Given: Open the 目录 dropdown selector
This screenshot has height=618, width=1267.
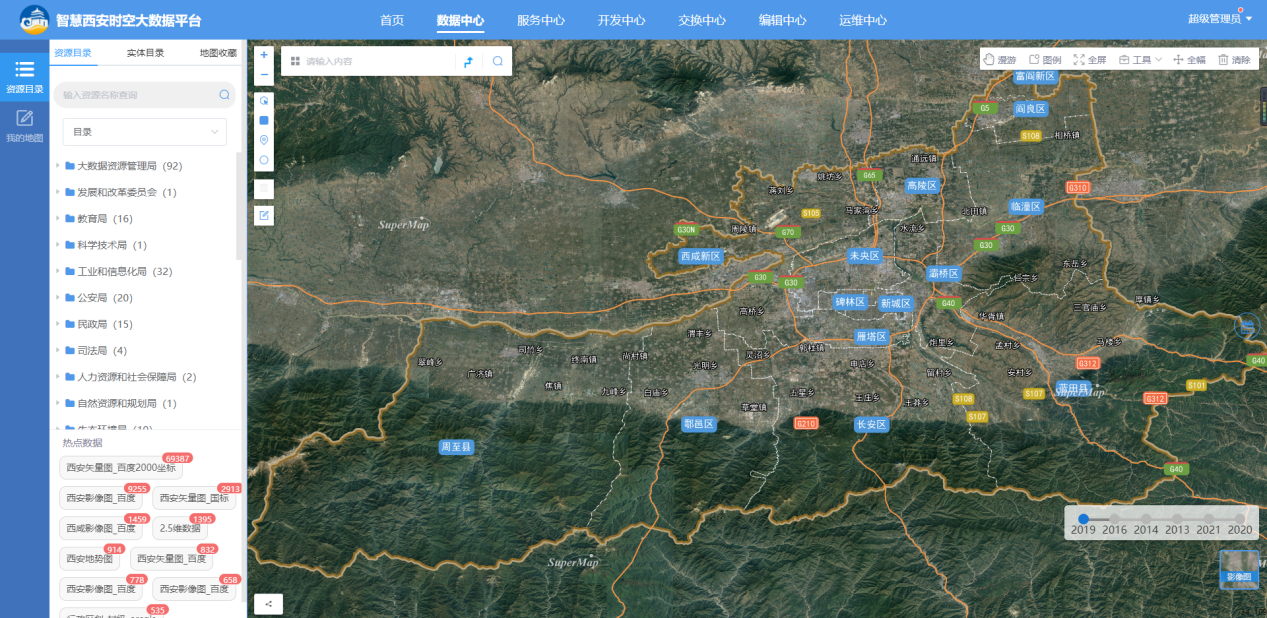Looking at the screenshot, I should pos(144,132).
